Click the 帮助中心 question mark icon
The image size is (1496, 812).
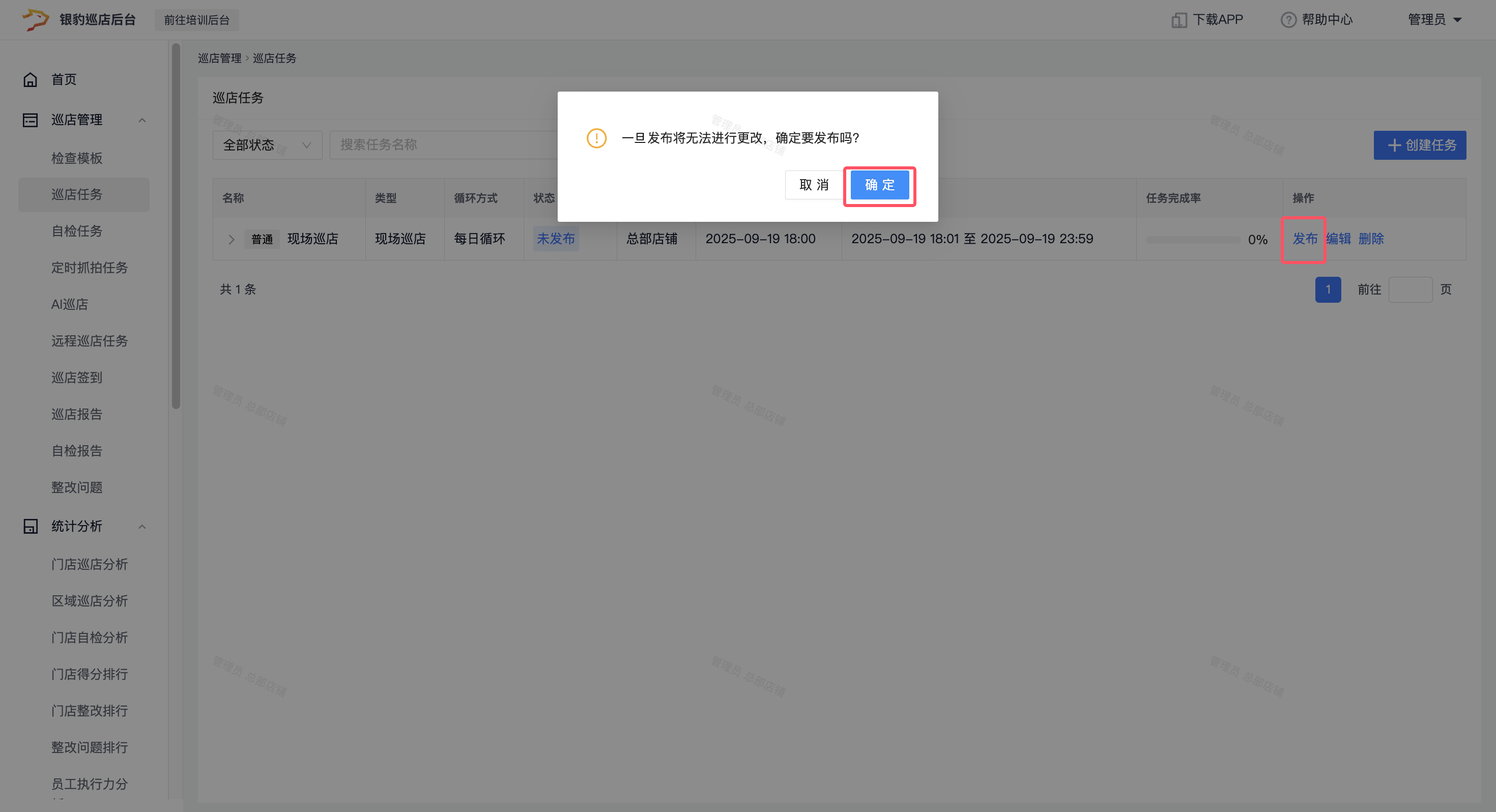coord(1288,20)
